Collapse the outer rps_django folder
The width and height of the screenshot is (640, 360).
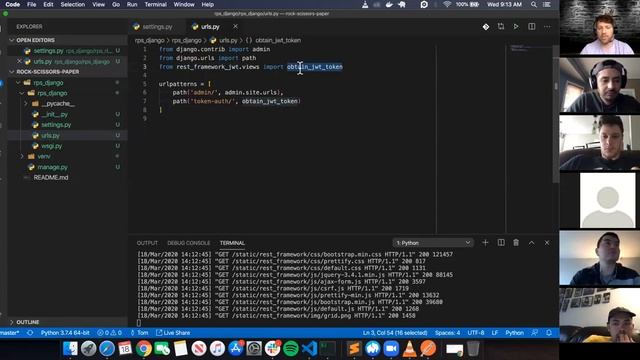point(48,82)
